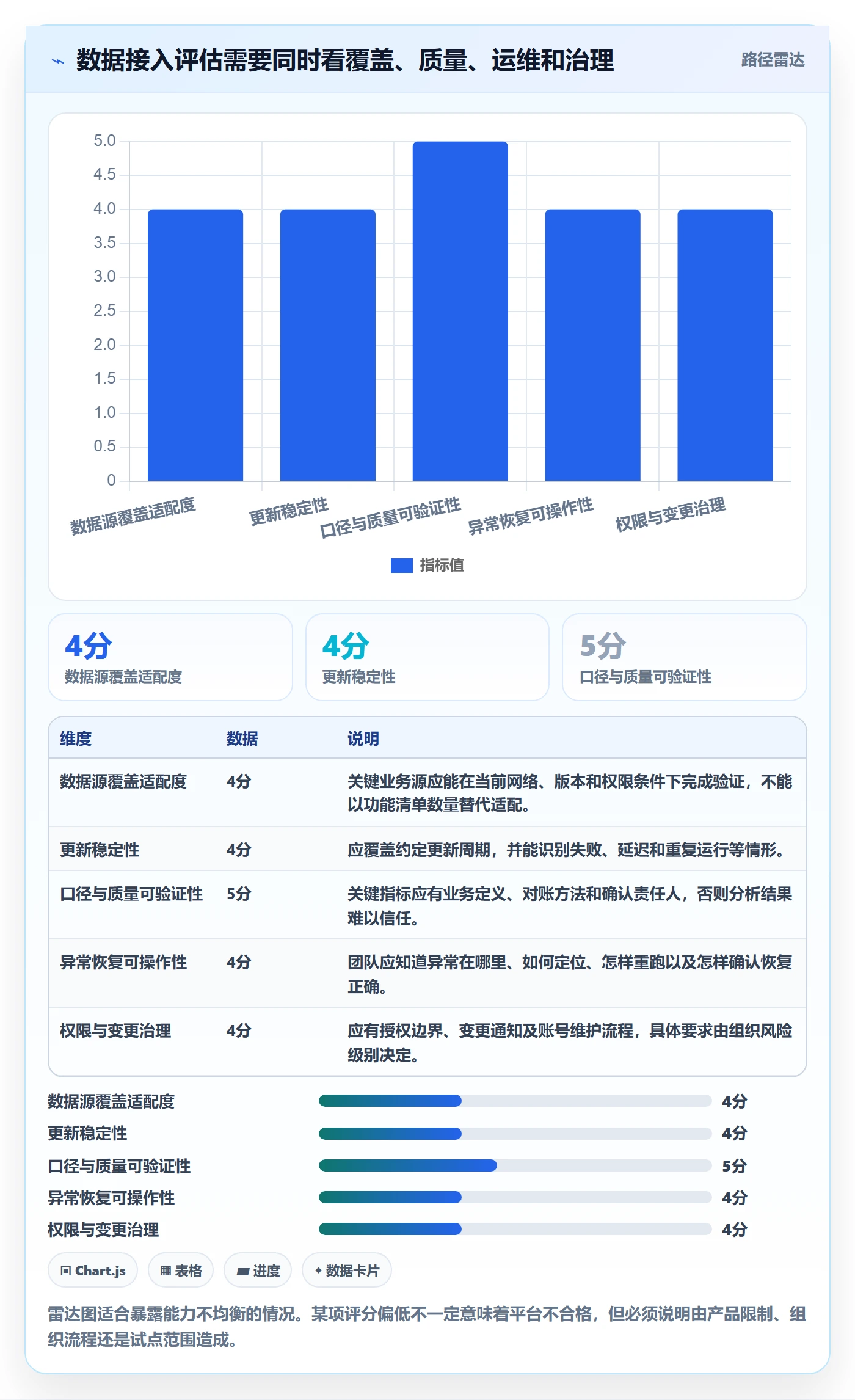The height and width of the screenshot is (1400, 855).
Task: Click the 数据源覆盖适配度 progress bar
Action: [x=515, y=1101]
